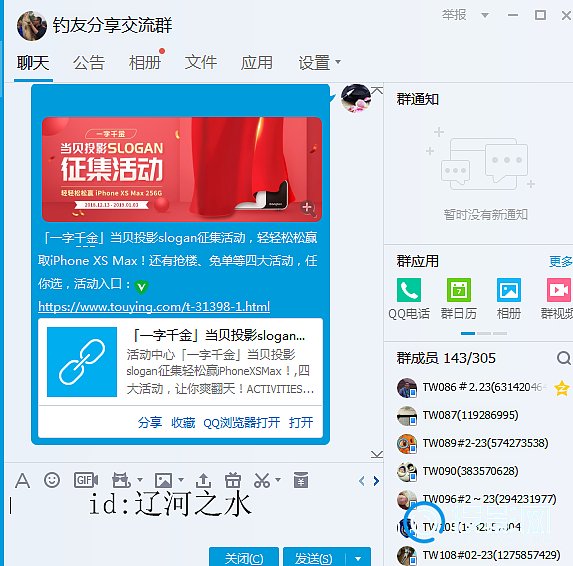Click the 关闭(C) button
The height and width of the screenshot is (566, 573).
coord(244,557)
